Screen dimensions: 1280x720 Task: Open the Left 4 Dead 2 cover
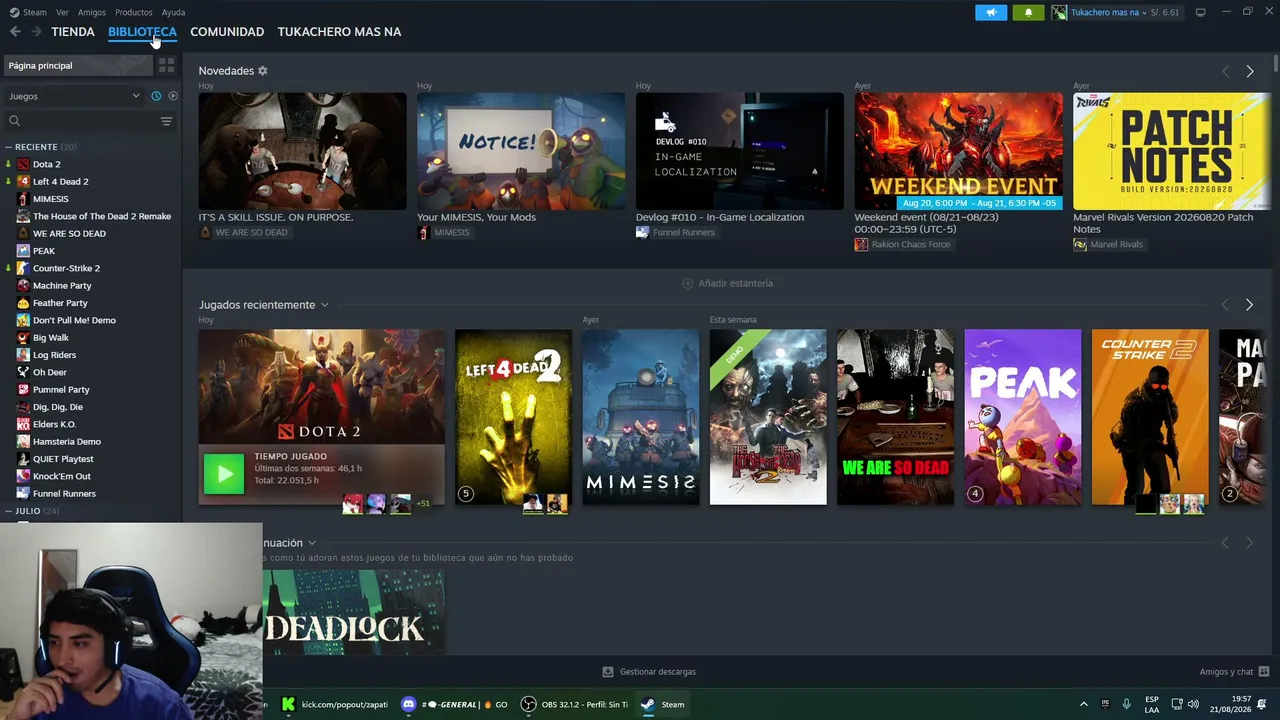pyautogui.click(x=513, y=417)
